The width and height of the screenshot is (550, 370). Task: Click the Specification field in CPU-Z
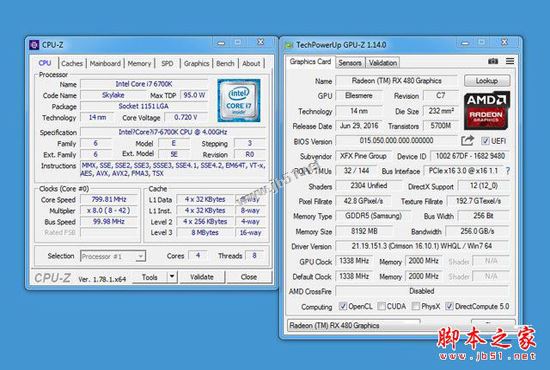tap(173, 132)
